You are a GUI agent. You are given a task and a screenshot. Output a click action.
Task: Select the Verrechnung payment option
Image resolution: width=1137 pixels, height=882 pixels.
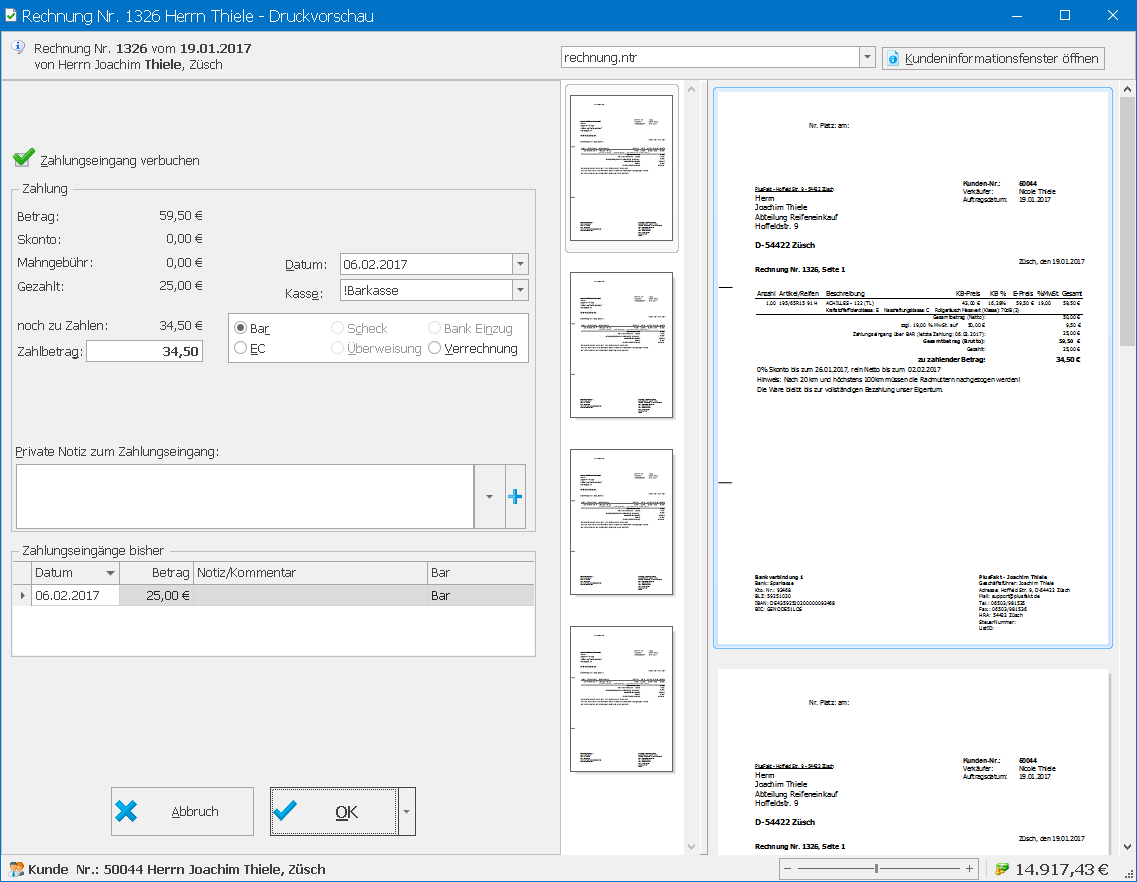pos(473,349)
